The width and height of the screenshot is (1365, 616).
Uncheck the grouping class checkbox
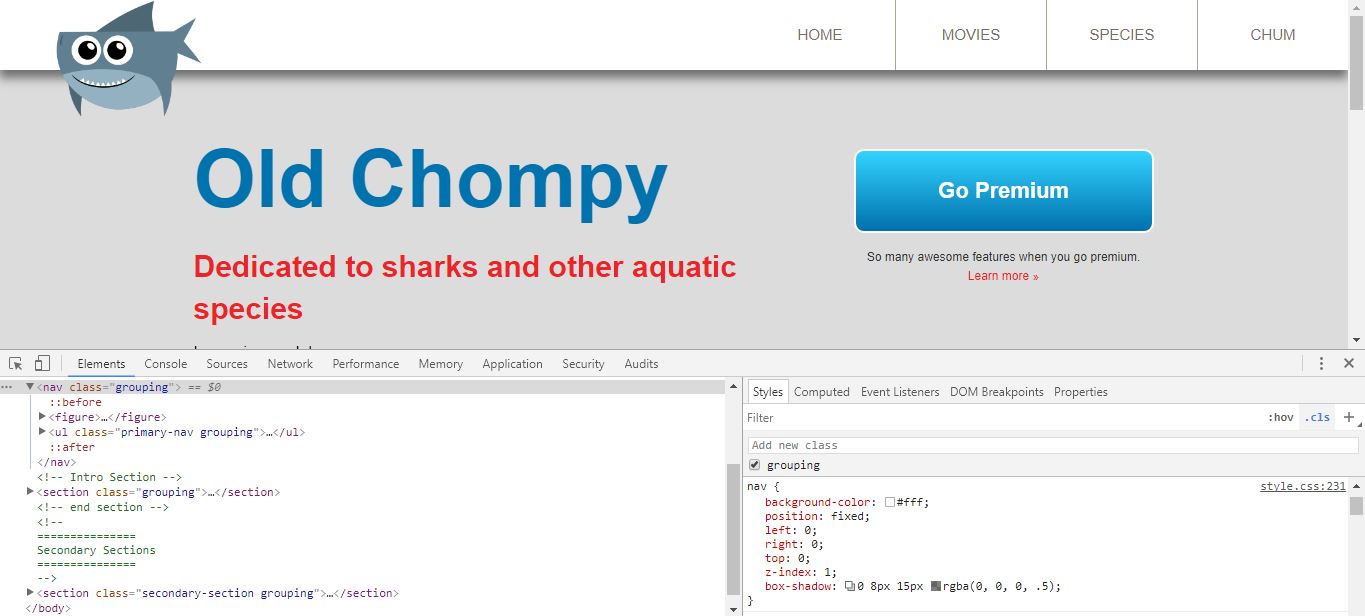pos(755,466)
